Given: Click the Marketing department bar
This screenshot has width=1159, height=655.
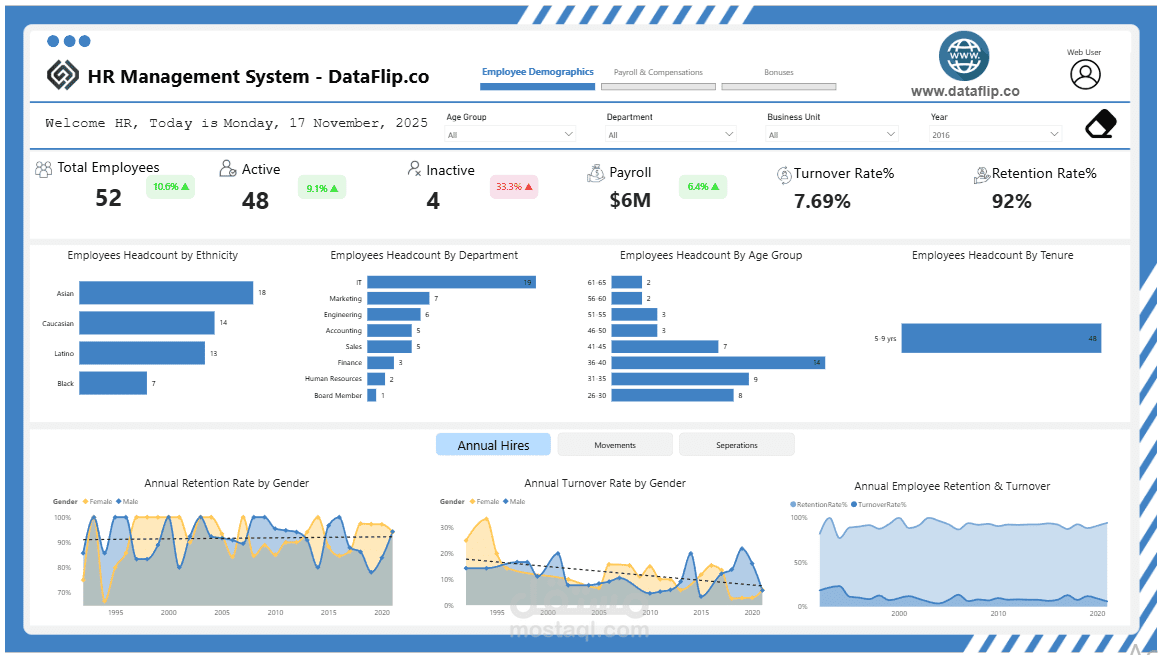Looking at the screenshot, I should coord(398,299).
